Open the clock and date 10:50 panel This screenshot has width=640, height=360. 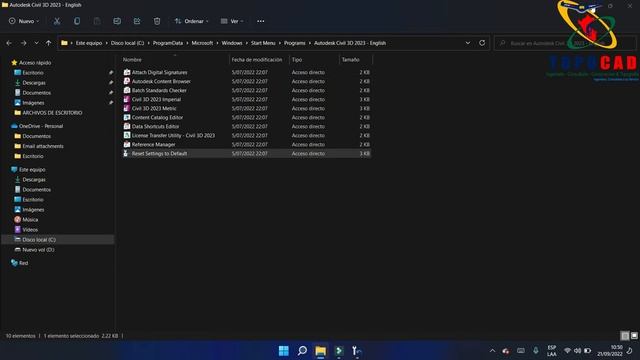(x=610, y=351)
